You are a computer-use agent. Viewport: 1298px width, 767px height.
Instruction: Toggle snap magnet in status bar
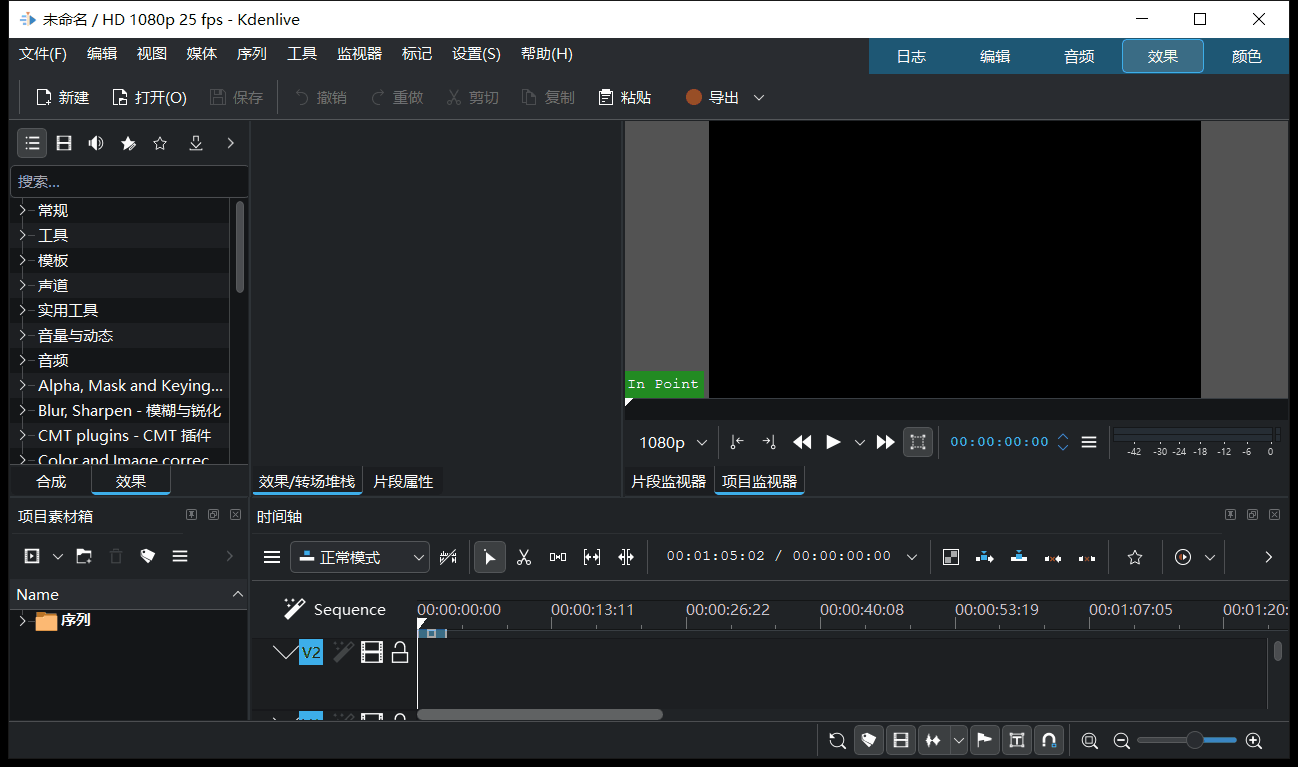(x=1049, y=741)
